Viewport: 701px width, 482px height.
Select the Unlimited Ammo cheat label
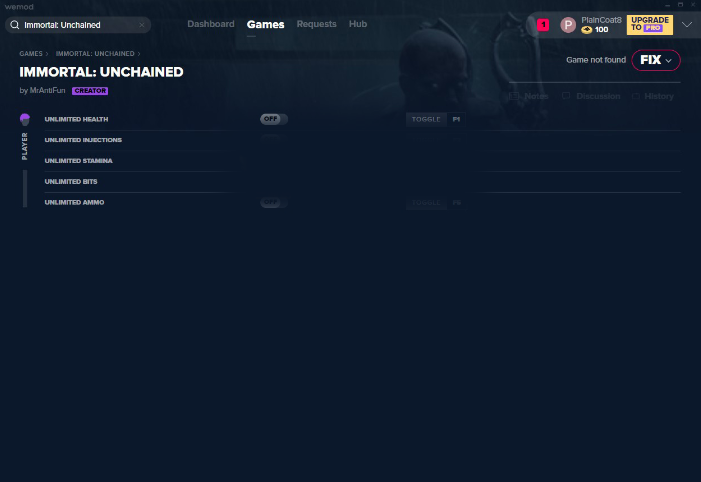pos(74,203)
